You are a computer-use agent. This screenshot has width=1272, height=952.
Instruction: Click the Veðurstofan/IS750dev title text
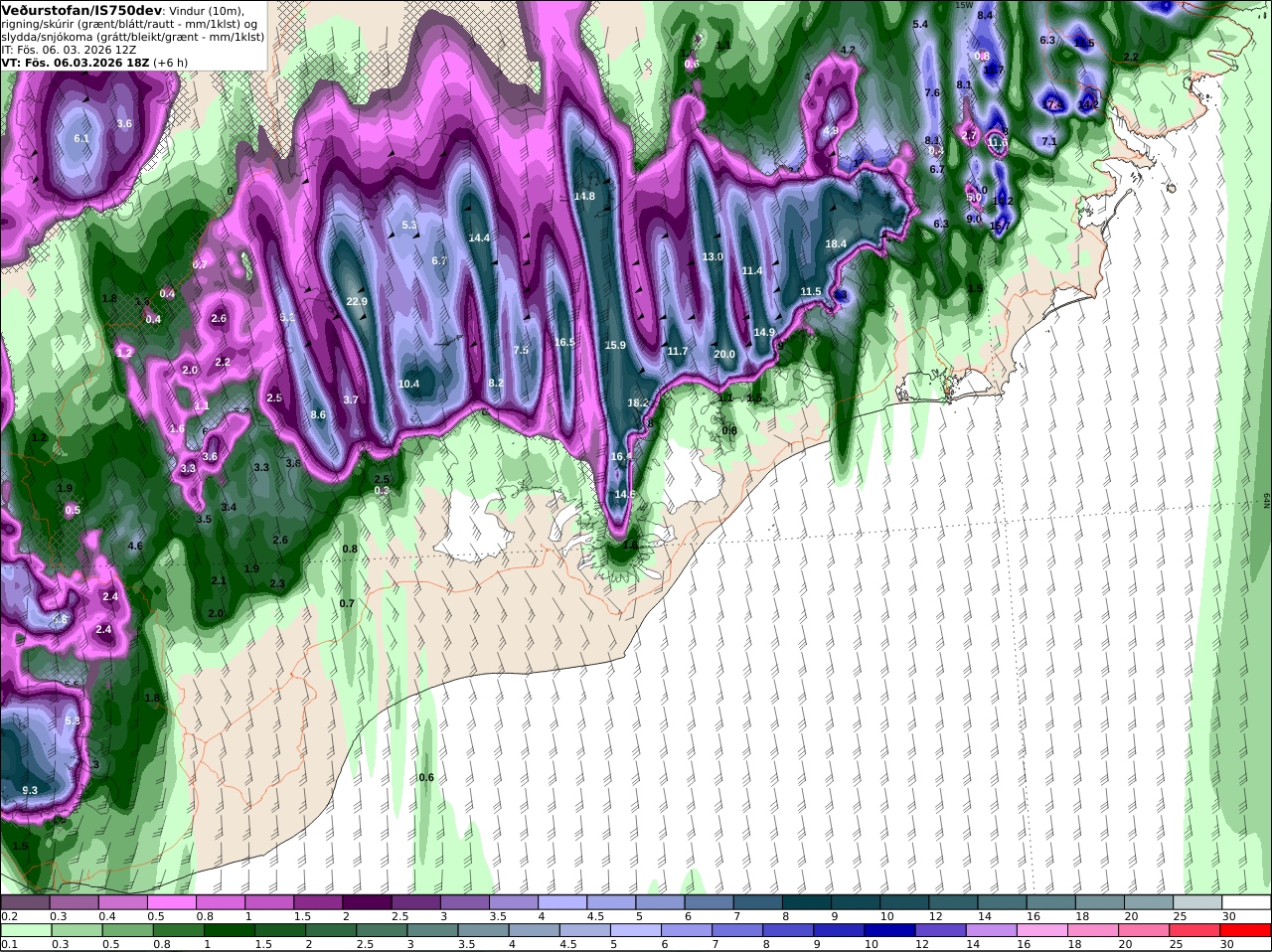point(79,10)
